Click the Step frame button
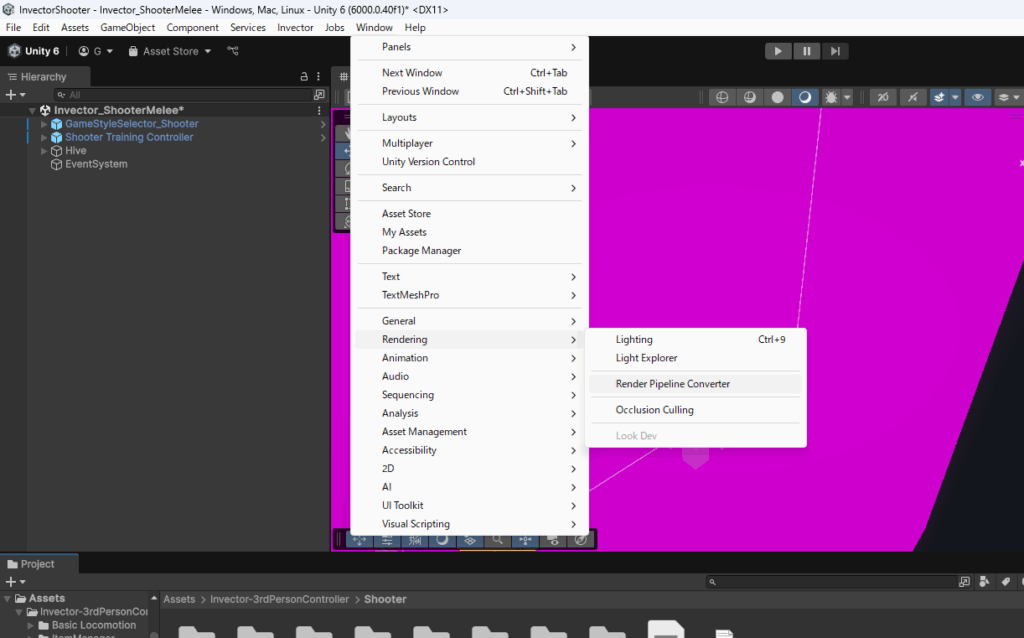 835,51
